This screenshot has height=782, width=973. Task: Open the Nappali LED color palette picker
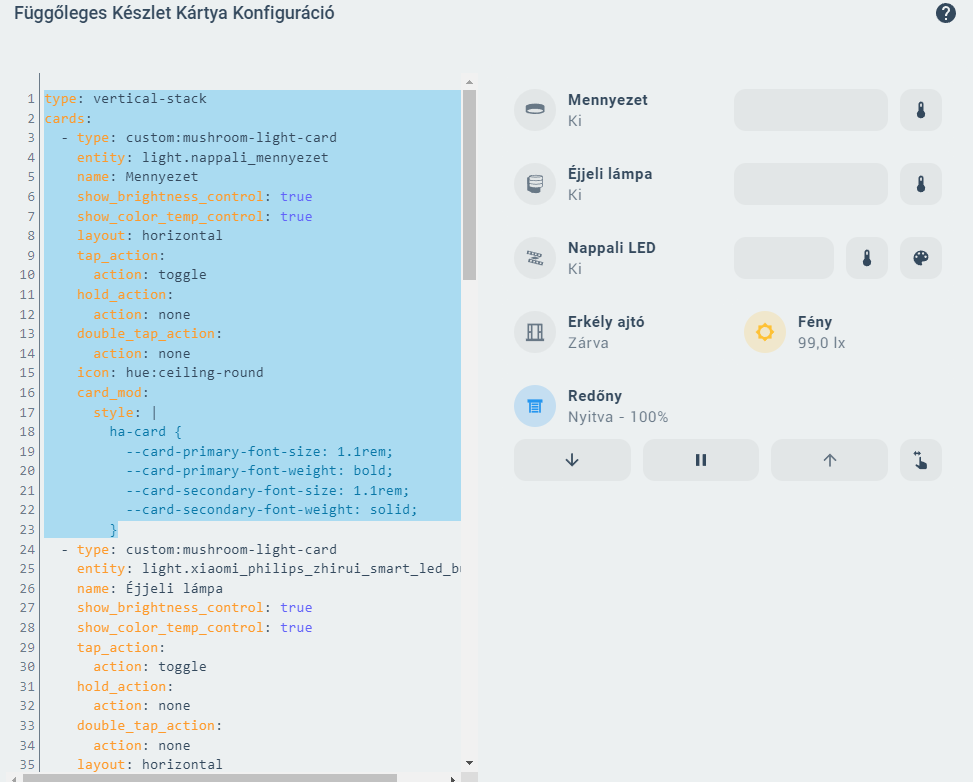[920, 258]
